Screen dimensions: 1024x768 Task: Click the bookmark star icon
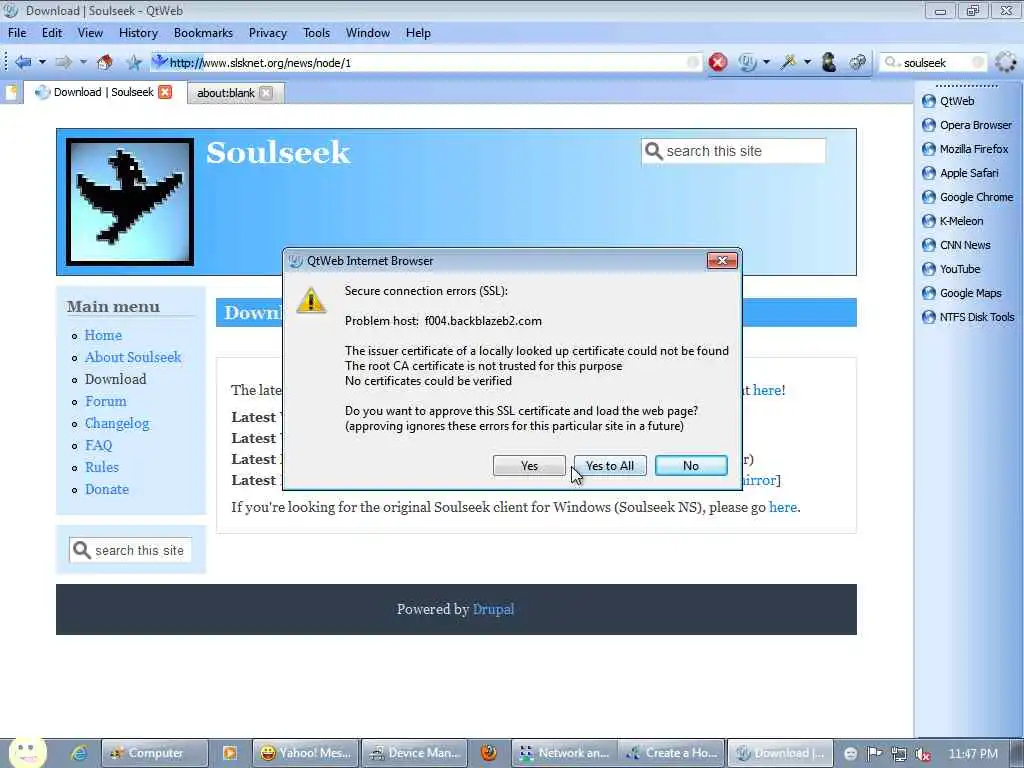pos(134,63)
